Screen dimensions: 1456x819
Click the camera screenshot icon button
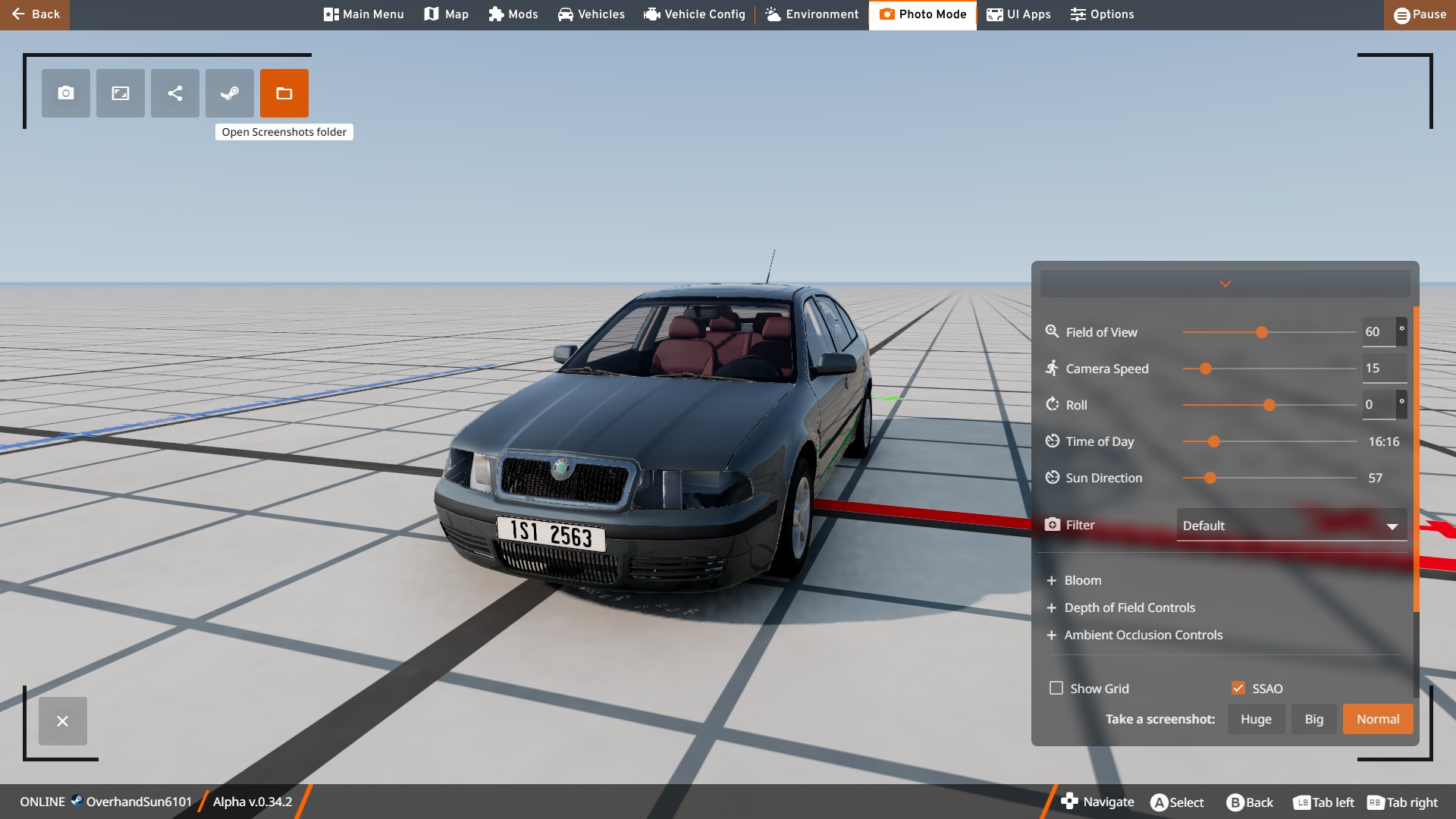tap(66, 93)
